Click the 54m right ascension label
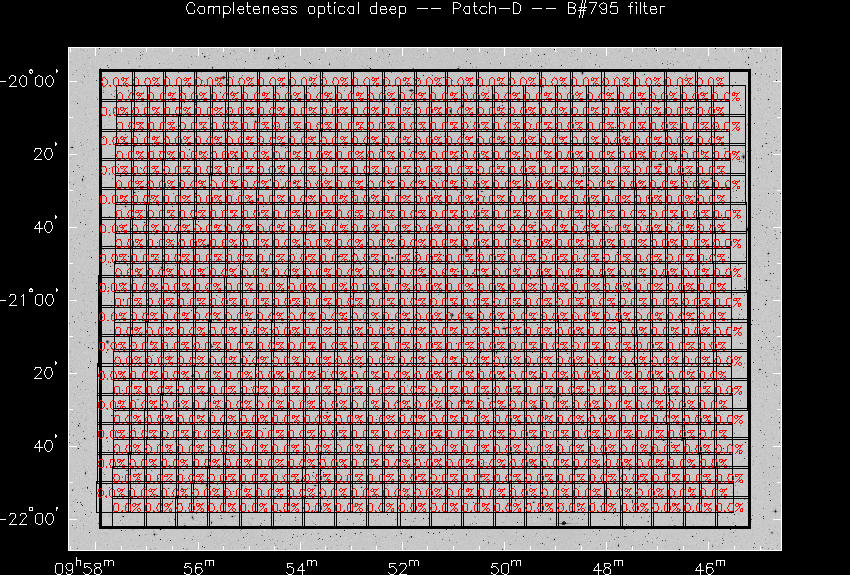The height and width of the screenshot is (575, 850). (302, 567)
